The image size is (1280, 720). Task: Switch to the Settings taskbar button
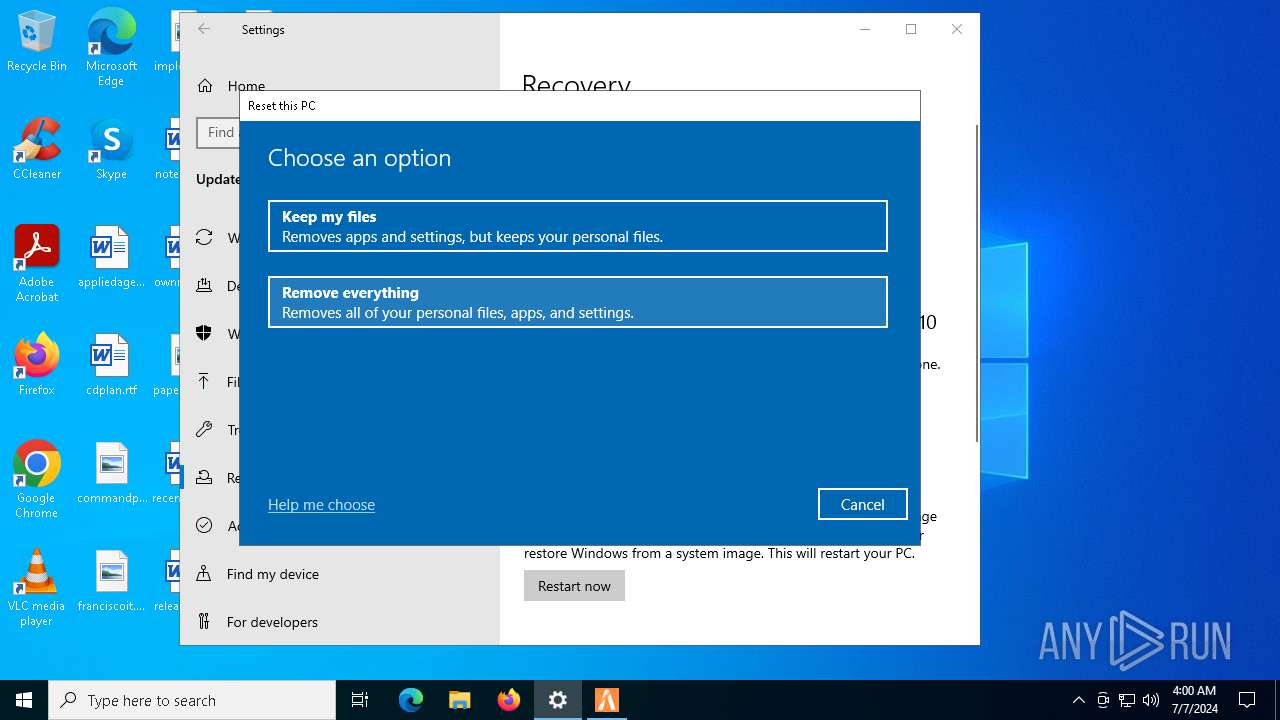(558, 700)
